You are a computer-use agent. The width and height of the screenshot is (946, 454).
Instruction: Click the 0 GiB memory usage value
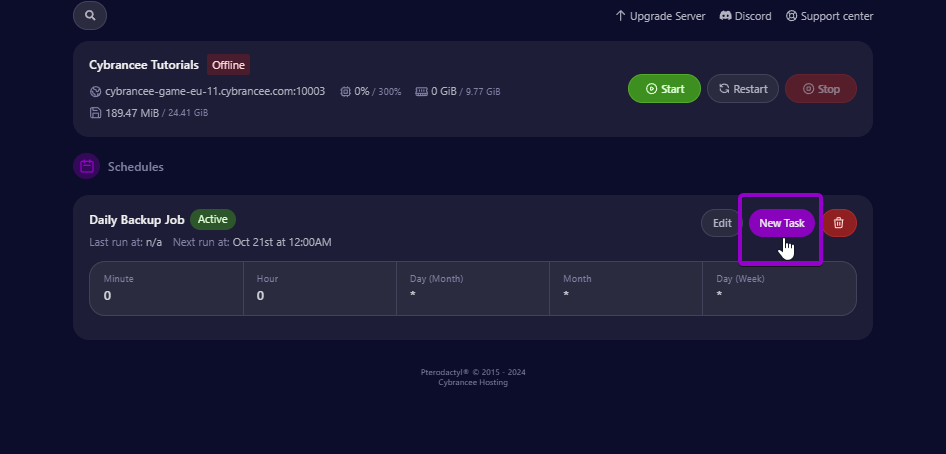pyautogui.click(x=444, y=91)
